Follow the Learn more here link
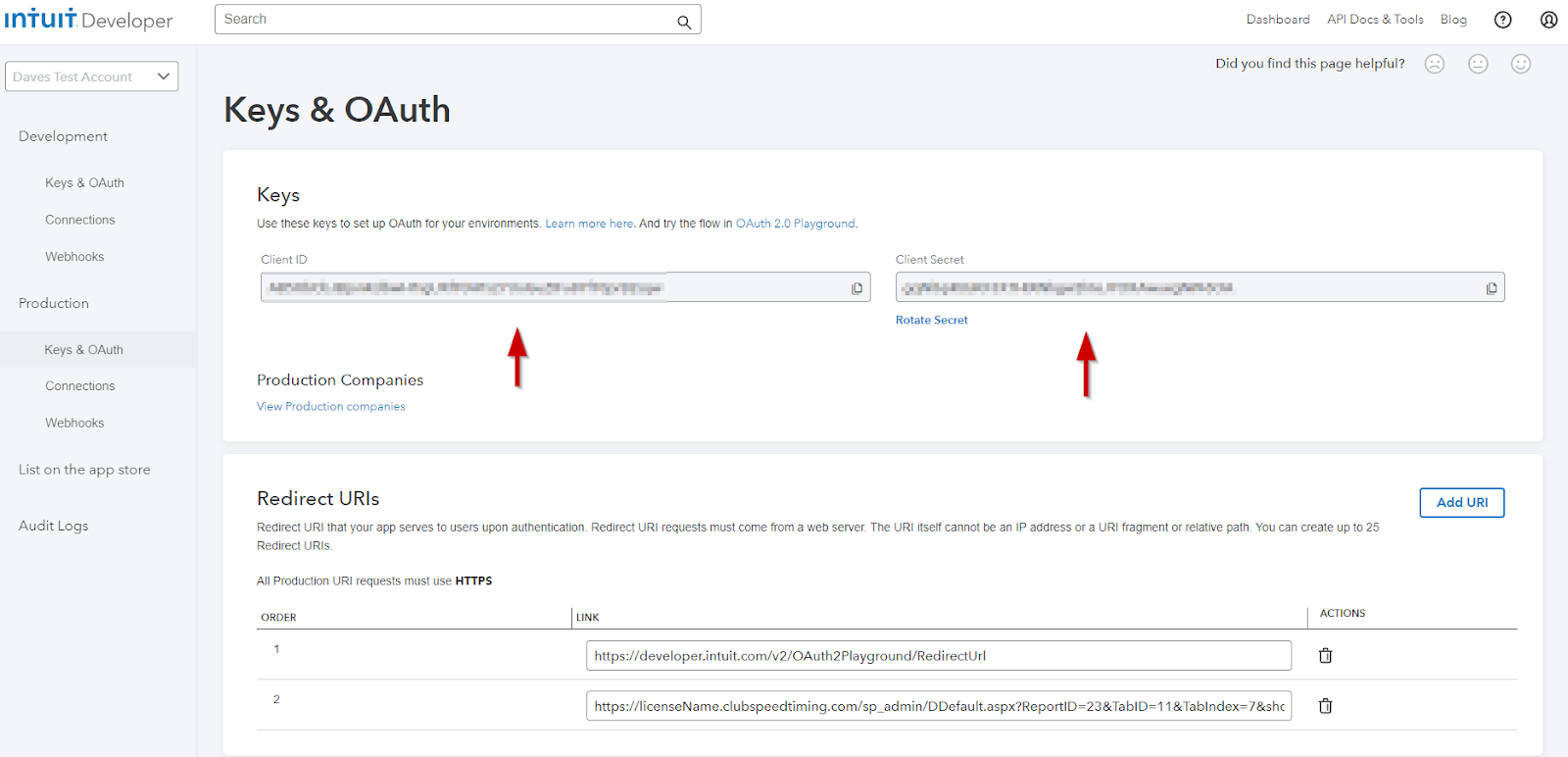The height and width of the screenshot is (757, 1568). click(589, 224)
